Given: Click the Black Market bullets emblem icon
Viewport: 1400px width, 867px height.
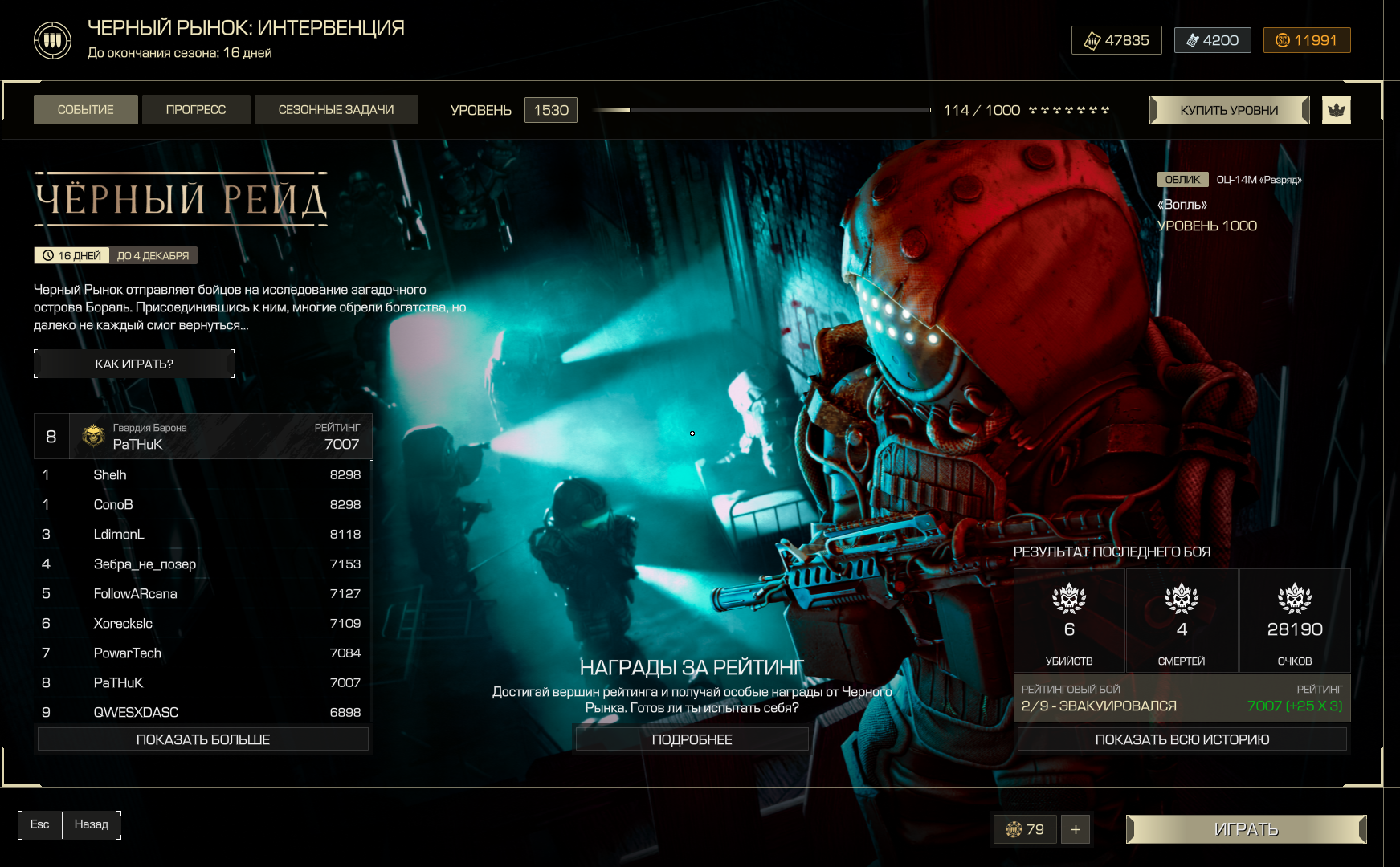Looking at the screenshot, I should click(x=52, y=40).
